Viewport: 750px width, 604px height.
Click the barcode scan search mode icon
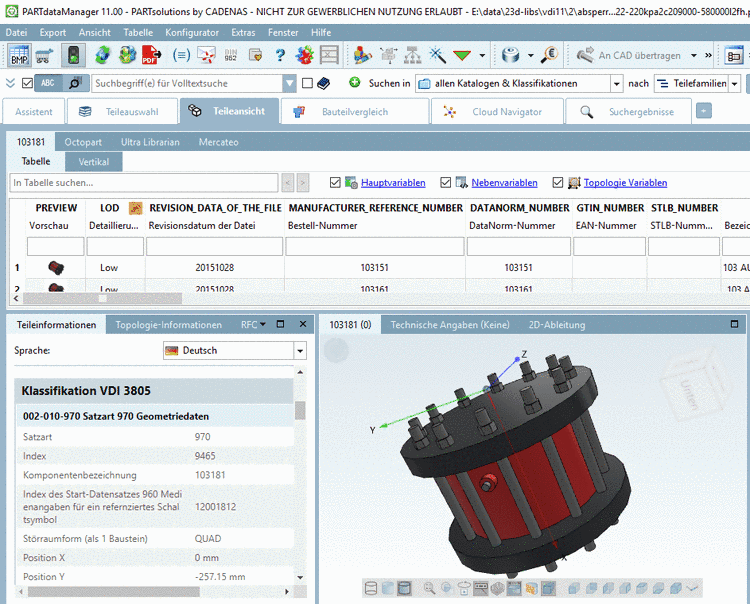coord(76,83)
